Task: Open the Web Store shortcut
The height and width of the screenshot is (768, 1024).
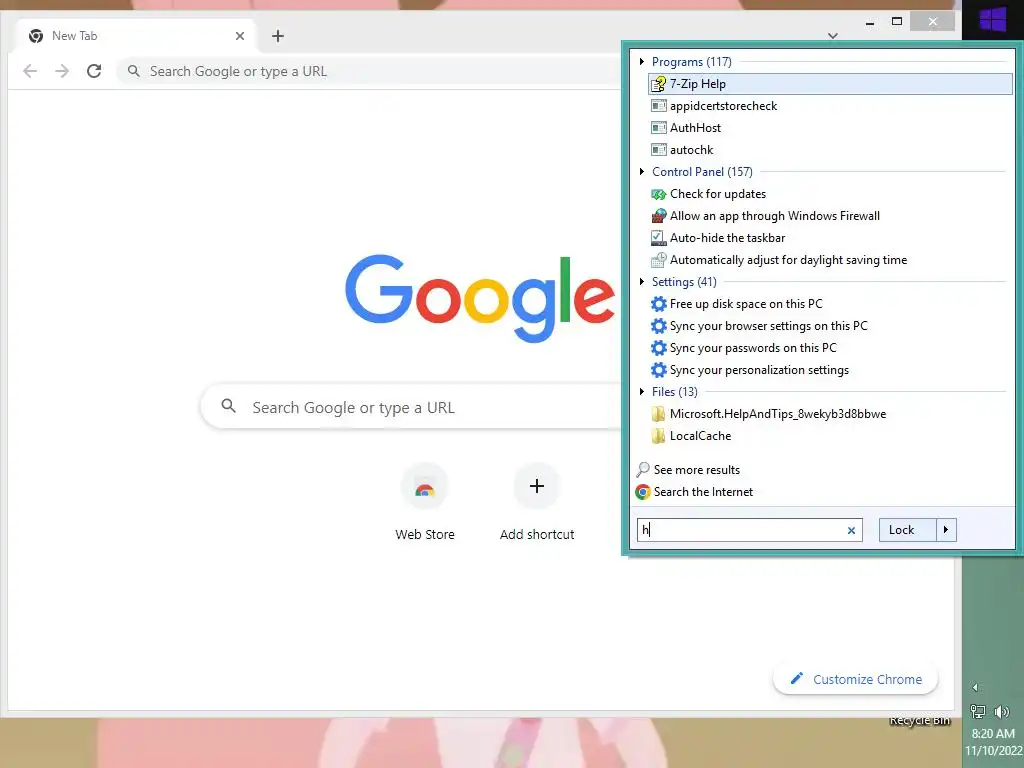Action: (424, 502)
